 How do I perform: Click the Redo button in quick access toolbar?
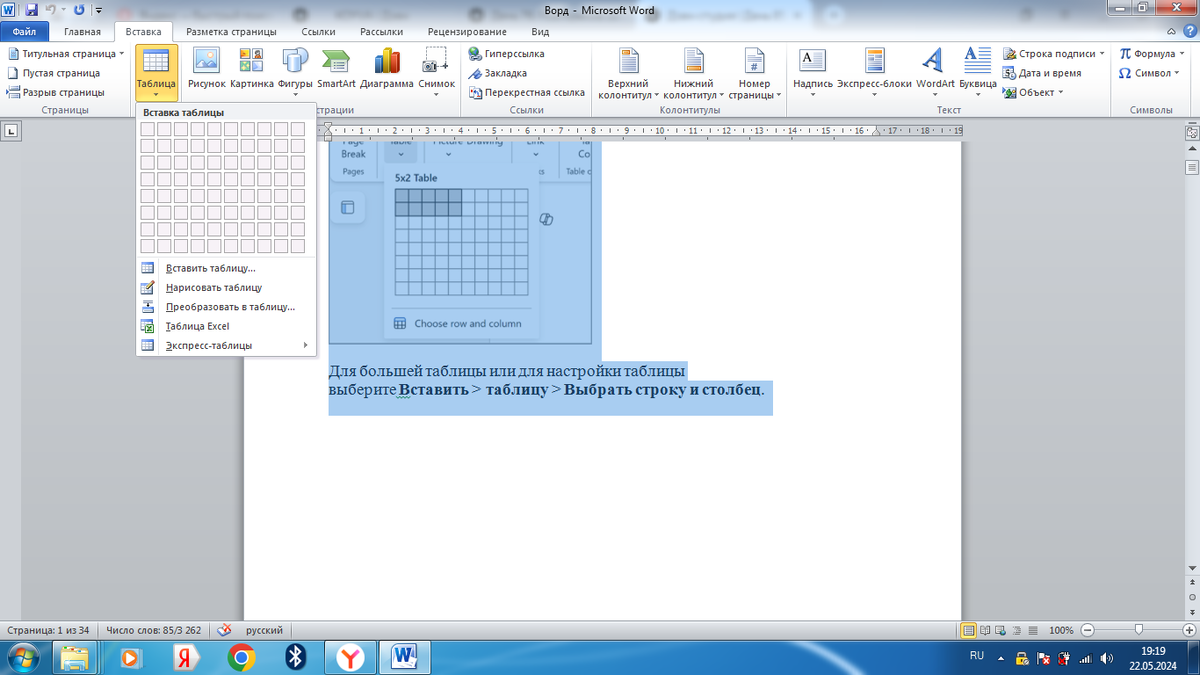[x=79, y=11]
